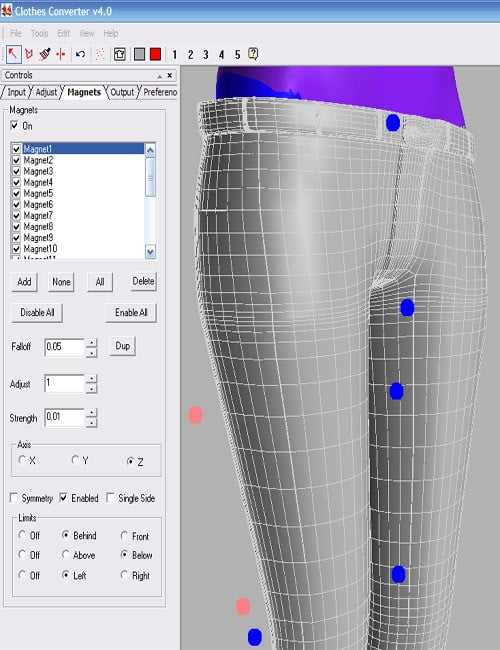Select the Front limit radio button

pyautogui.click(x=124, y=536)
